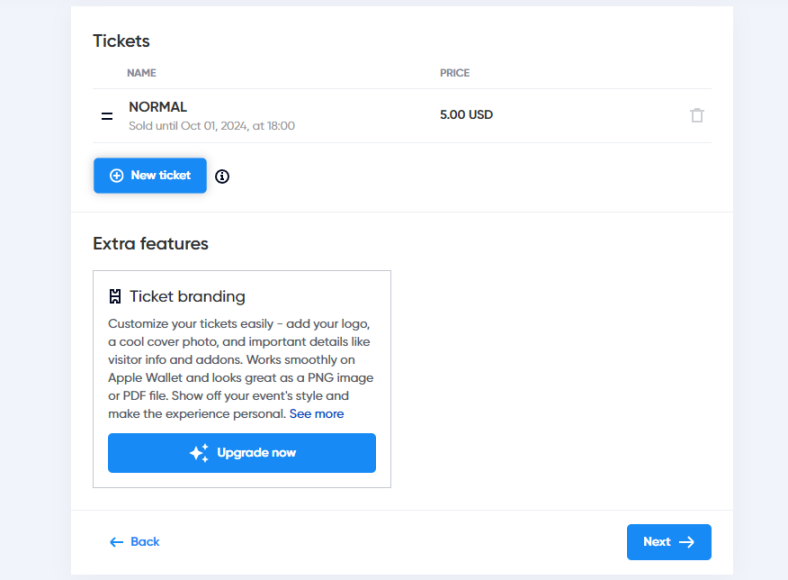
Task: Go back using the Back link
Action: (x=135, y=542)
